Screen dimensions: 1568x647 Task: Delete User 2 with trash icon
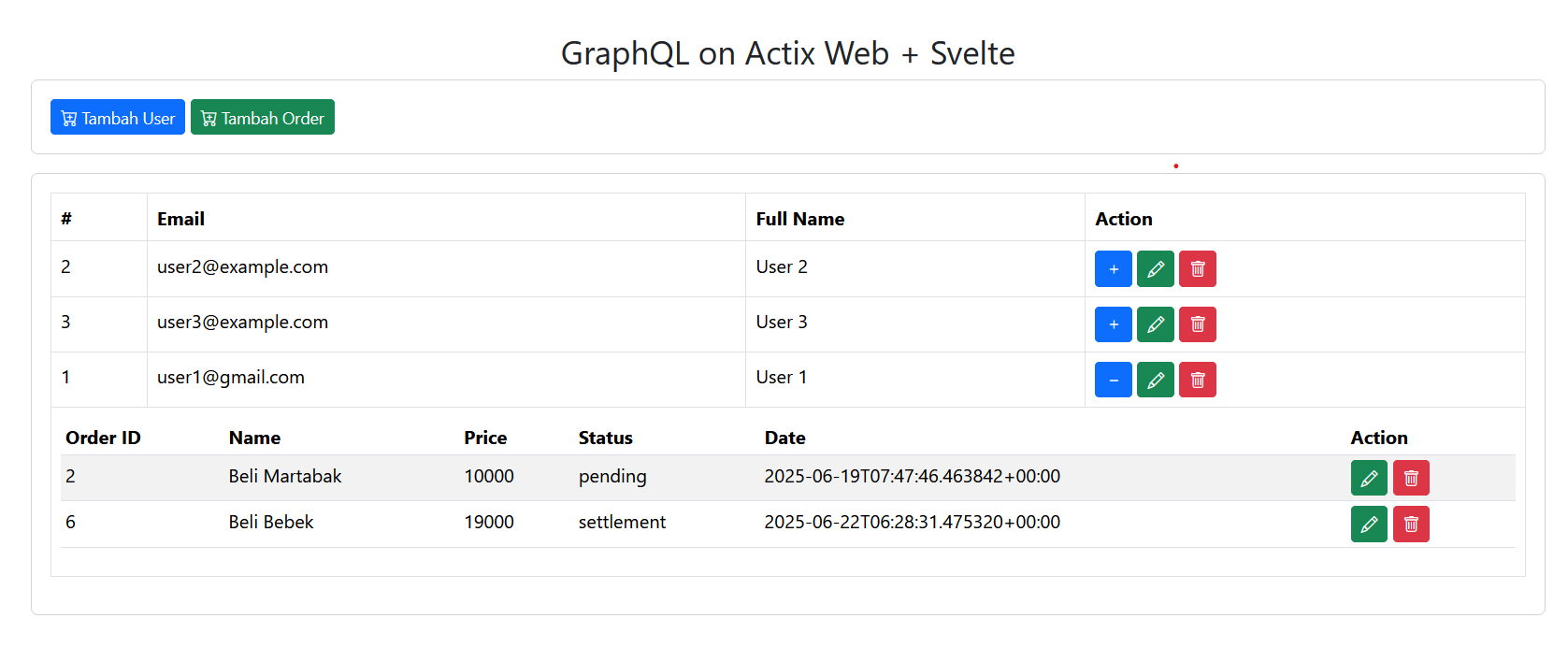coord(1198,269)
